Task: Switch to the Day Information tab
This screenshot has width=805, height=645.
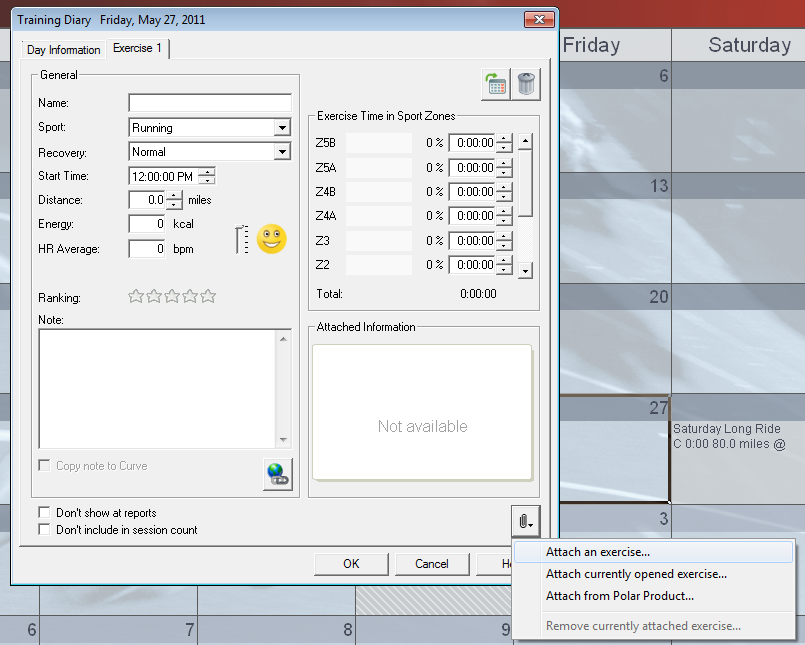Action: [x=64, y=50]
